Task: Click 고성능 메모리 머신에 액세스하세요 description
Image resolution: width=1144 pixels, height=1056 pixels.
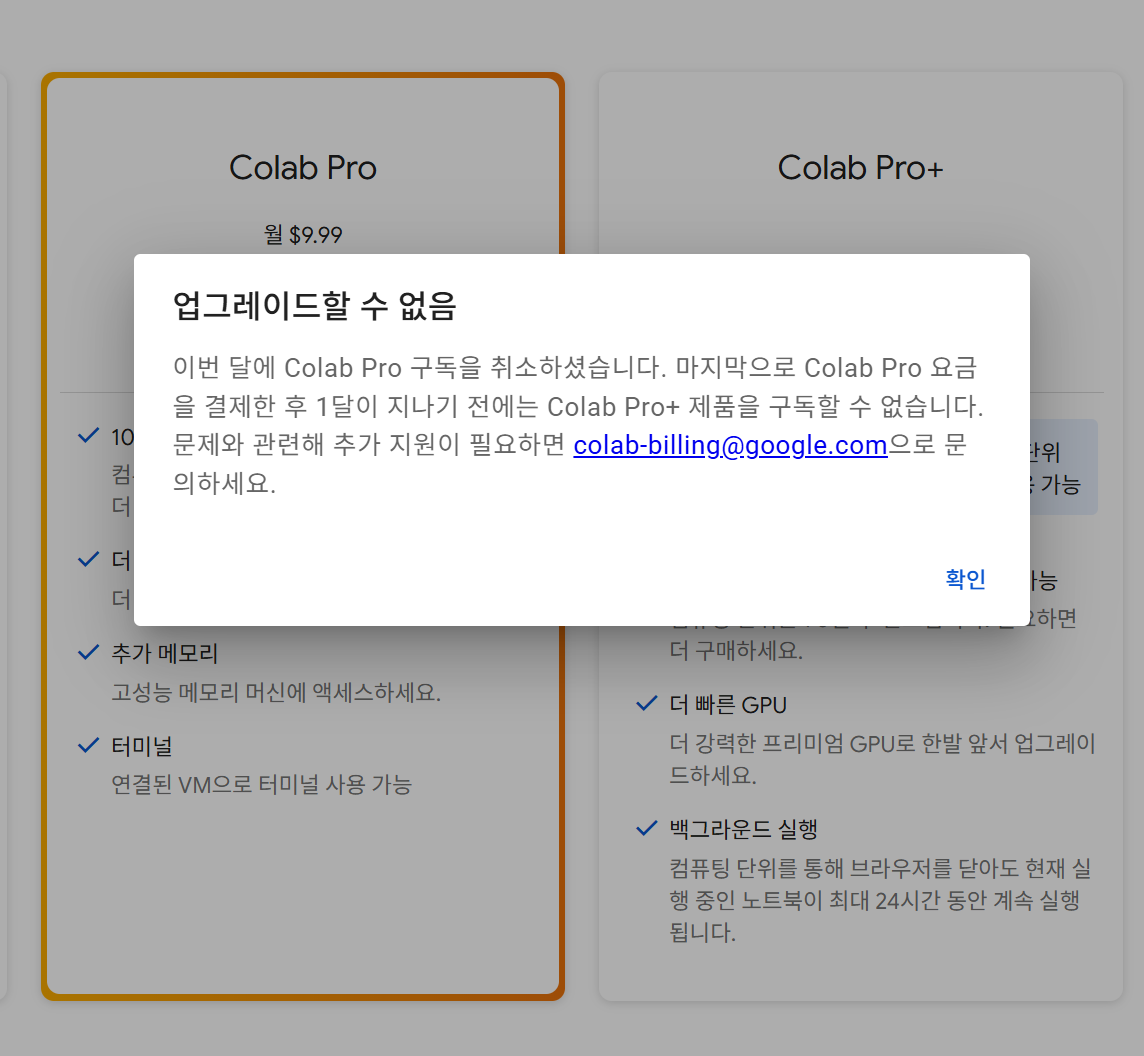Action: 276,692
